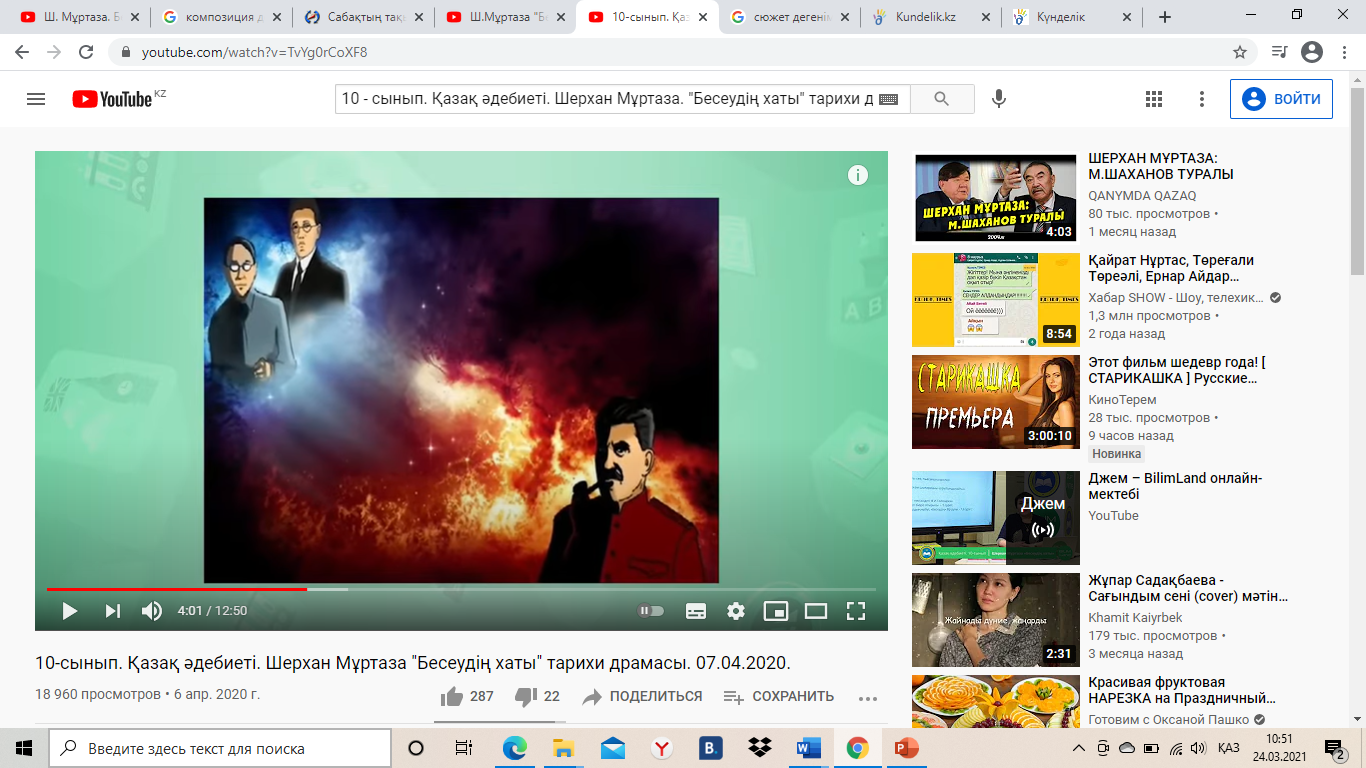Click the Khamit Kaiyrbek channel name

(x=1135, y=617)
